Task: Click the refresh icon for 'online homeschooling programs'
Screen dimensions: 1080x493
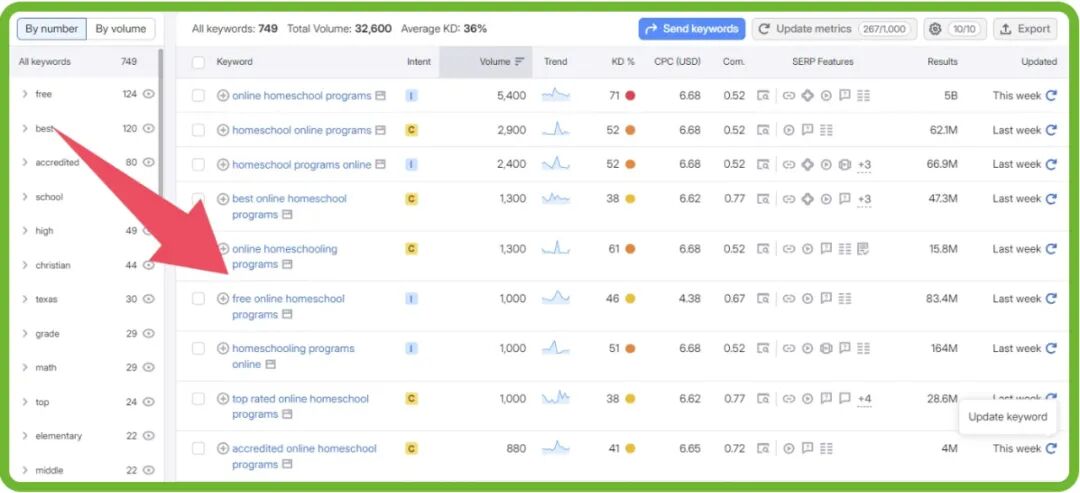Action: click(1051, 249)
